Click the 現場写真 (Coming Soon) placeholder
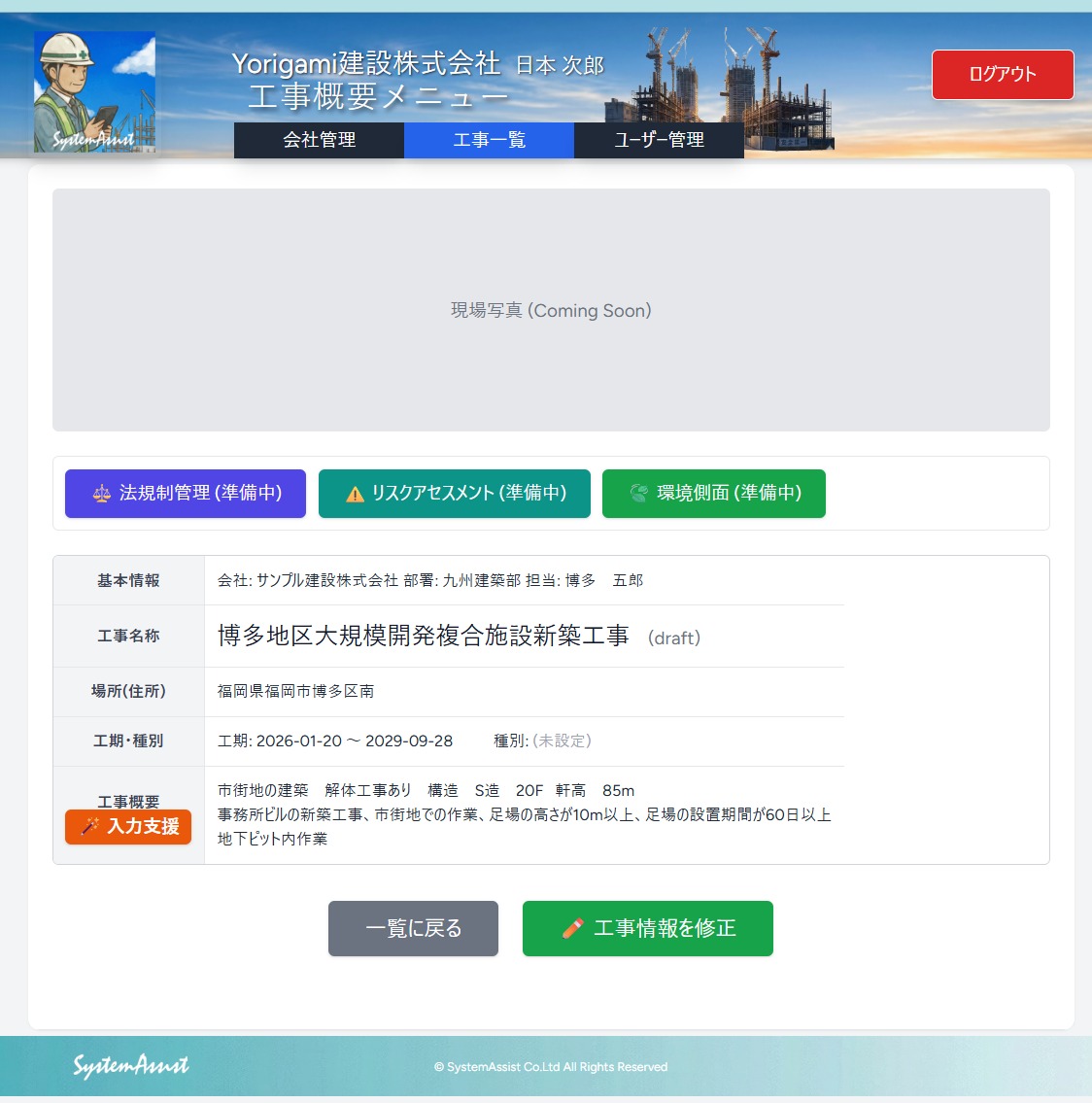 (x=551, y=310)
